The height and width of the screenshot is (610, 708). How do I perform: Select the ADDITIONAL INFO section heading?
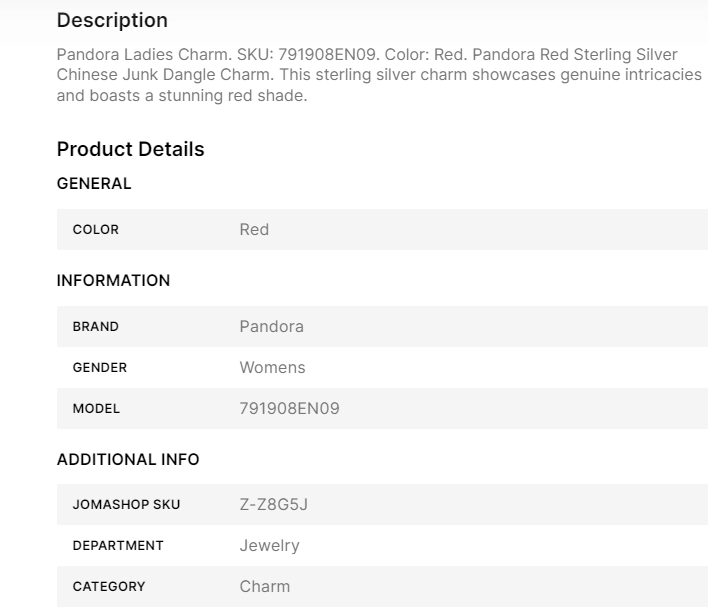[128, 459]
